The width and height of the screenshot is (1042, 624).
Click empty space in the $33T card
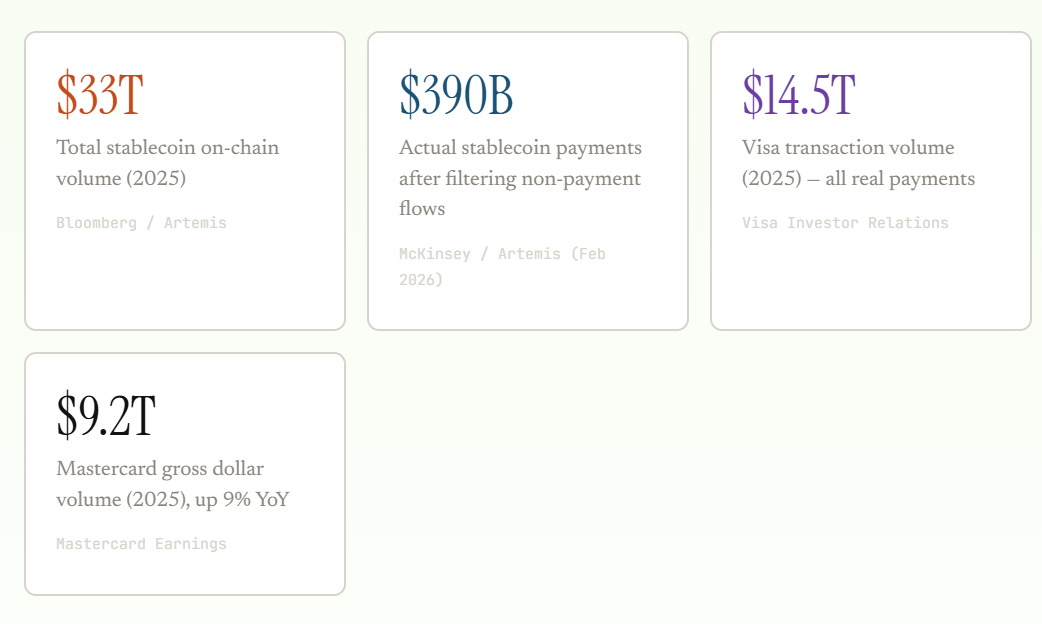point(185,285)
